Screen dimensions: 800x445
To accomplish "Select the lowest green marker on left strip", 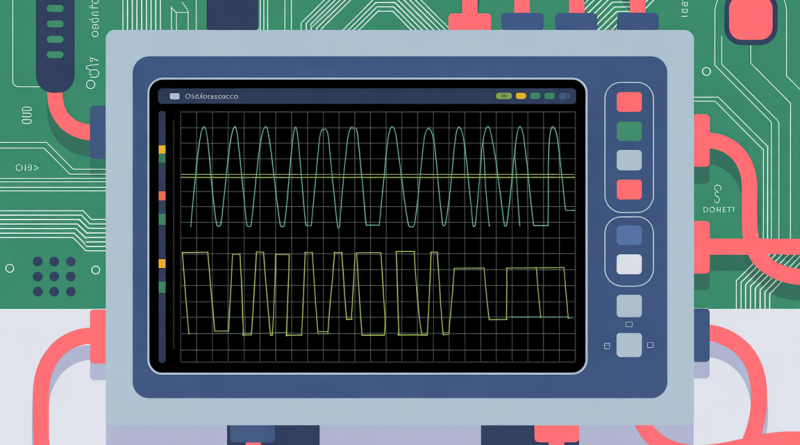I will coord(162,287).
